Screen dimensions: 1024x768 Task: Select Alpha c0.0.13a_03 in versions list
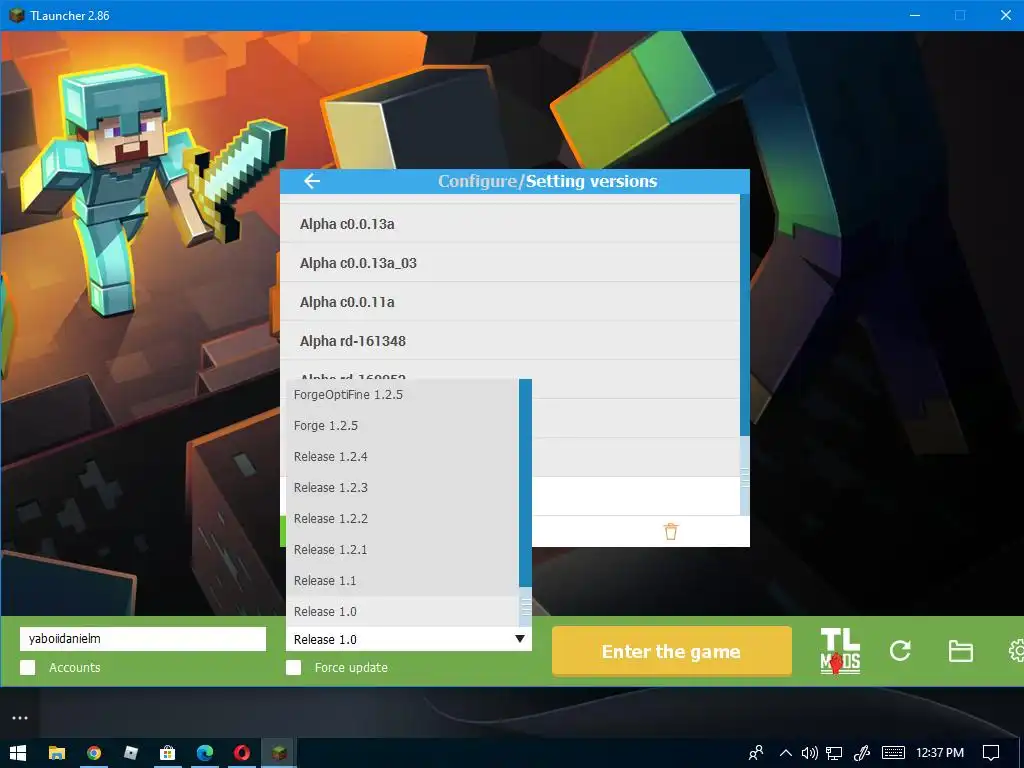[x=510, y=263]
